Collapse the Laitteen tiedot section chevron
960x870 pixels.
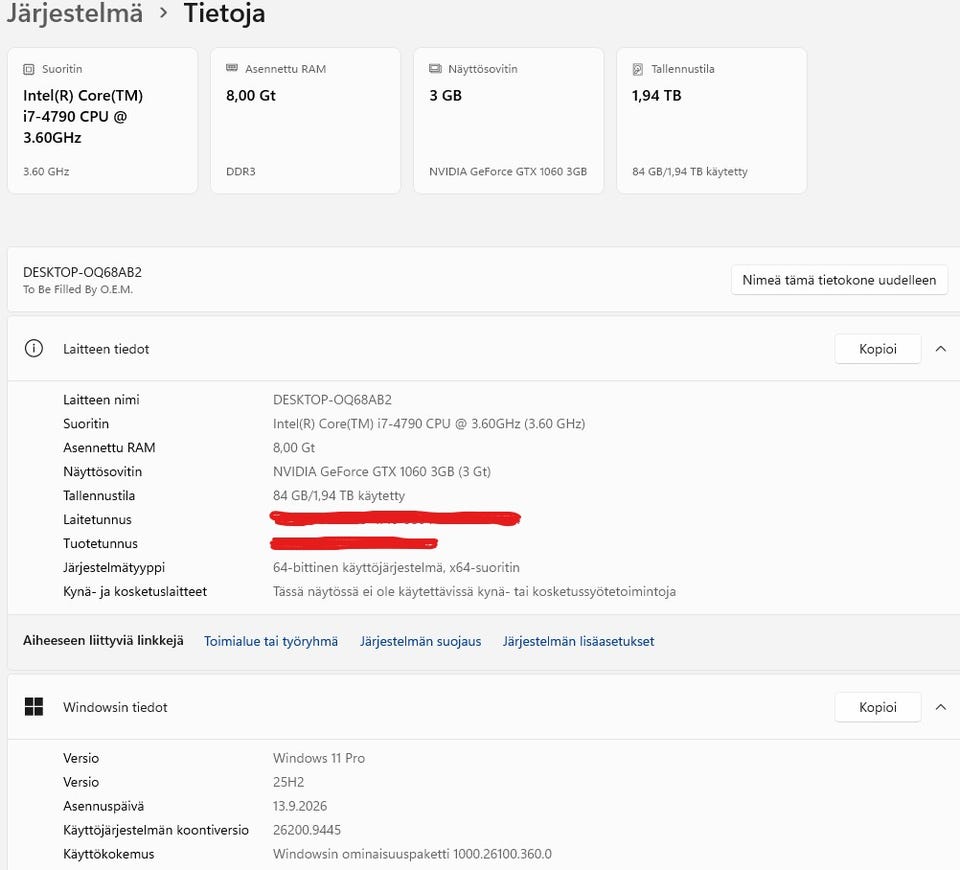(x=941, y=349)
